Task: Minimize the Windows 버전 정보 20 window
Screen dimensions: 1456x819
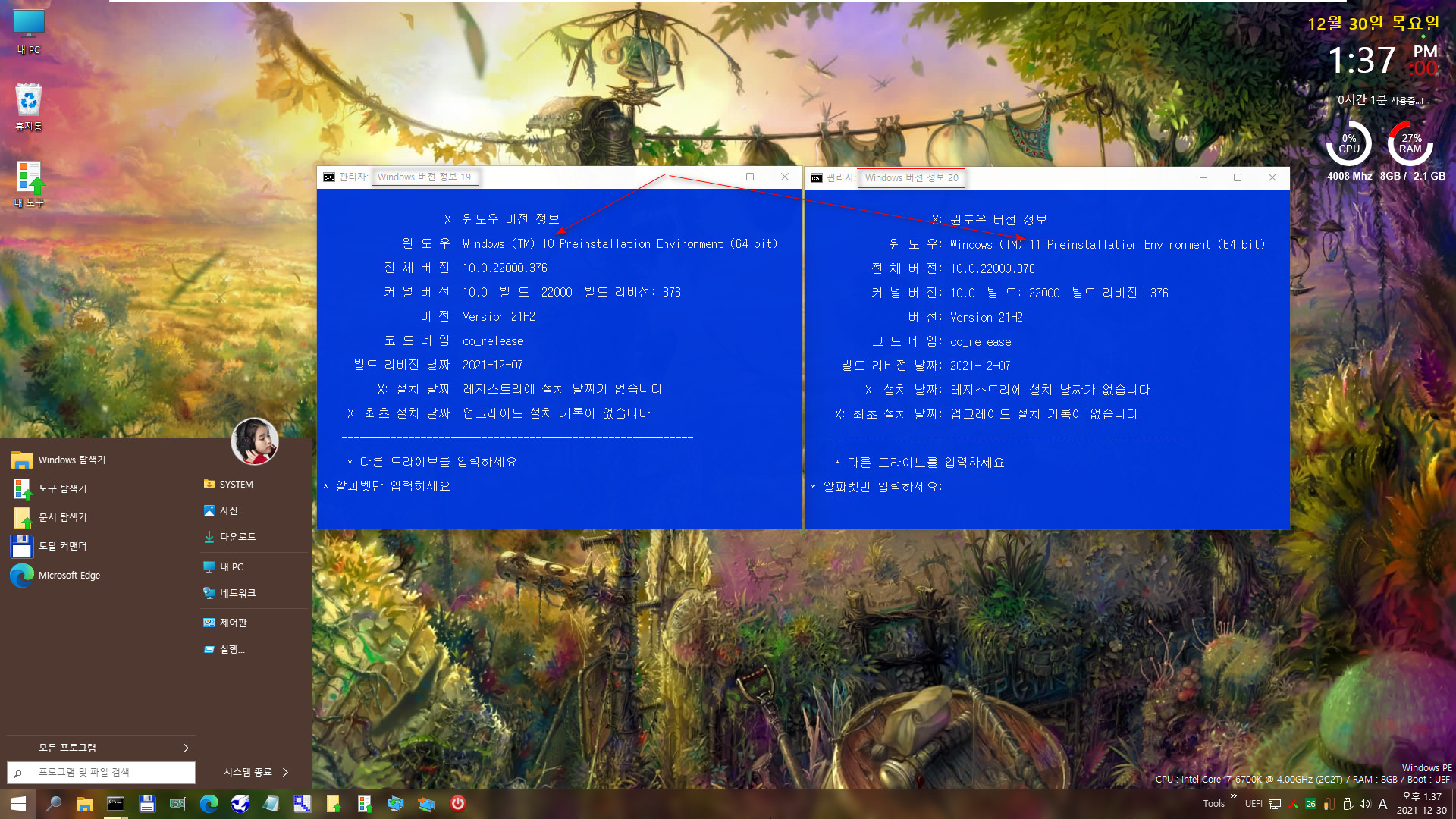Action: (1203, 178)
